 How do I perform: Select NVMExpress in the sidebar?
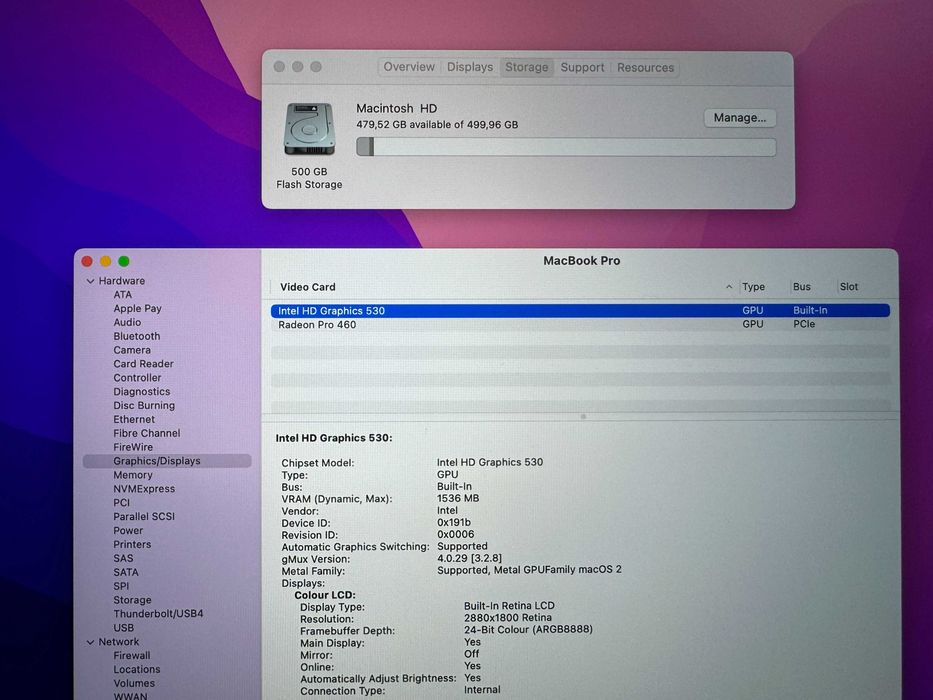point(144,489)
